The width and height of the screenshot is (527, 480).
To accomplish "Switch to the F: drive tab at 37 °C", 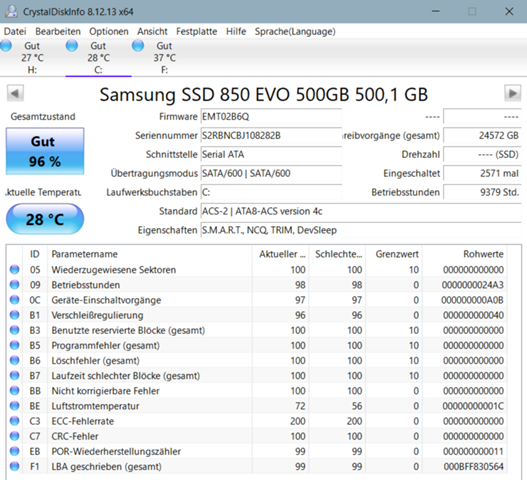I will (165, 58).
